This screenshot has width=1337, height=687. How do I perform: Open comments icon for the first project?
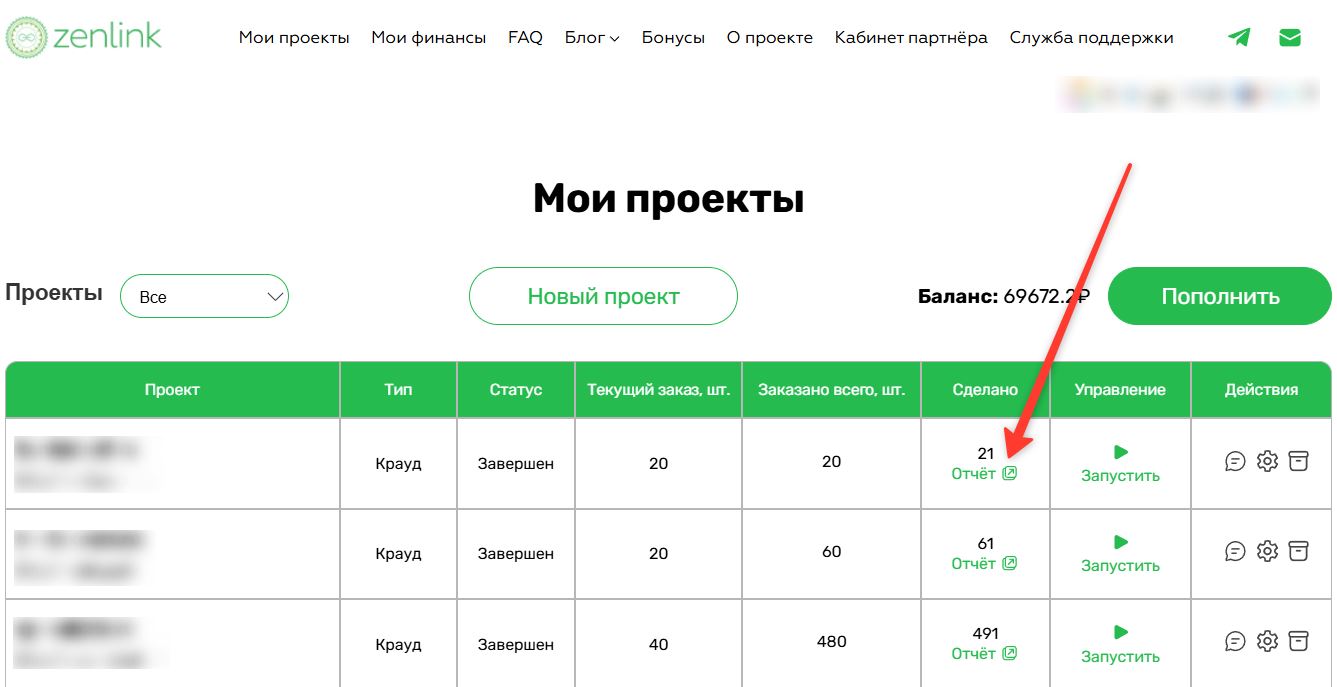tap(1235, 461)
